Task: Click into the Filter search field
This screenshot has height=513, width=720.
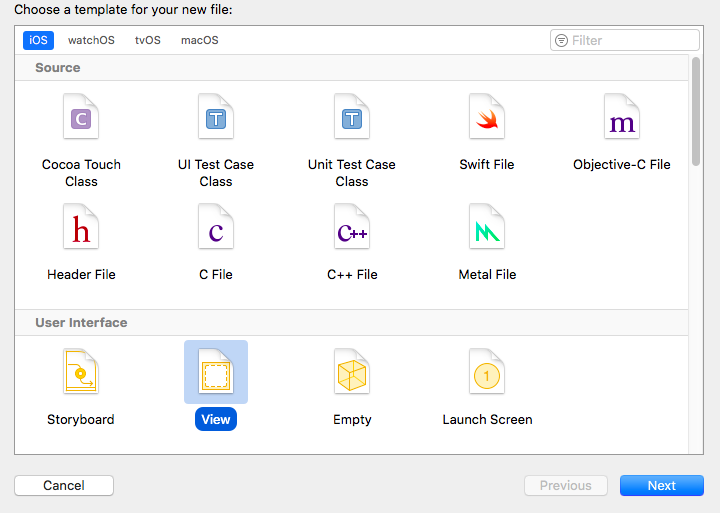Action: tap(632, 40)
